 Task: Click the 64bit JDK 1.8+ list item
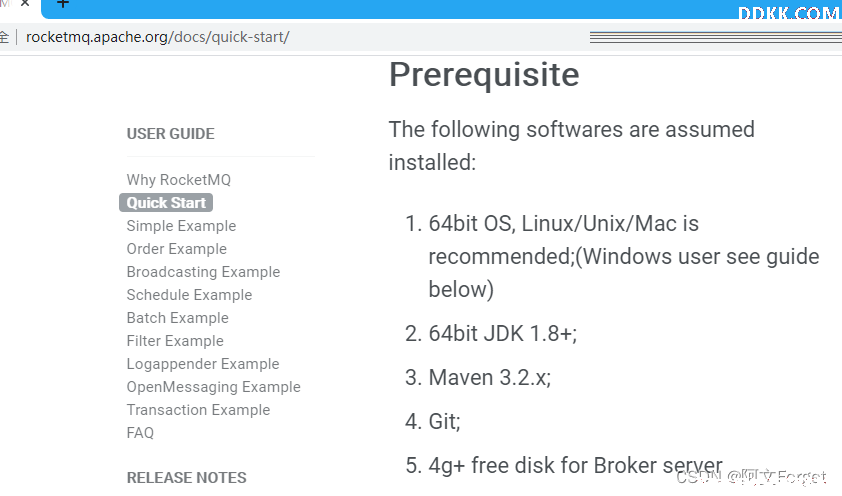pyautogui.click(x=502, y=334)
